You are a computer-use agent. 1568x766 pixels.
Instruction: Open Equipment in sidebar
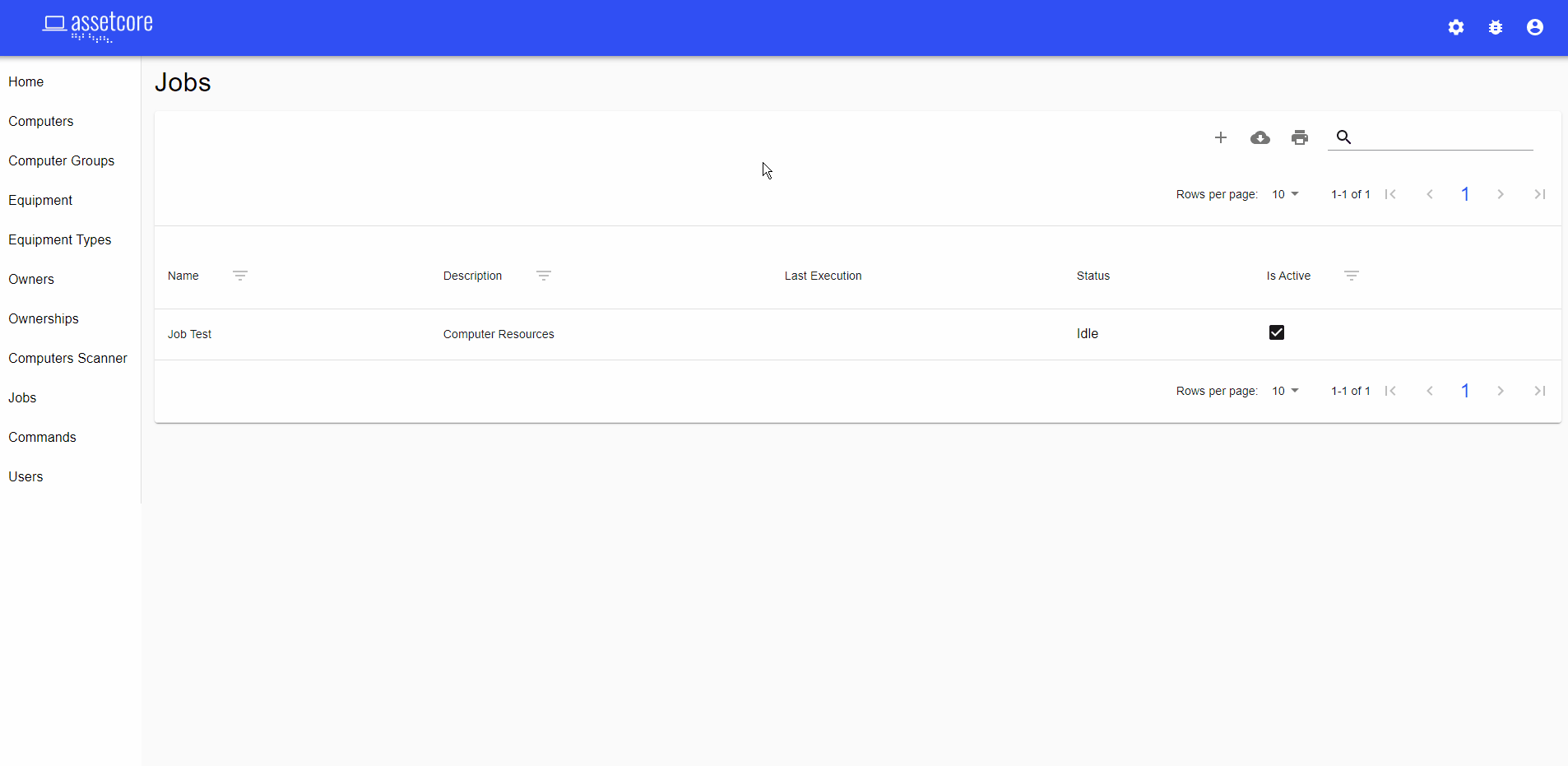pos(40,200)
